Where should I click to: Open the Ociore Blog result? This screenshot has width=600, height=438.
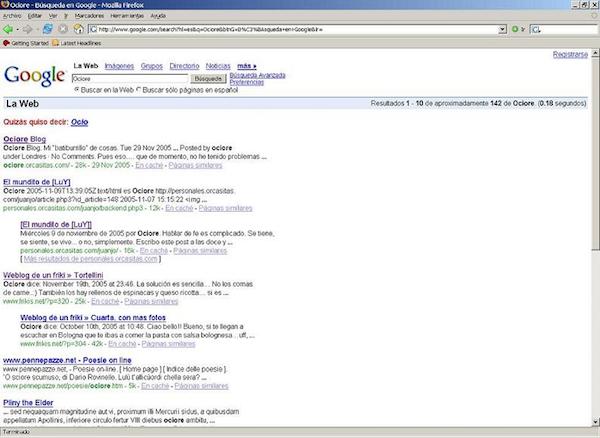point(24,139)
